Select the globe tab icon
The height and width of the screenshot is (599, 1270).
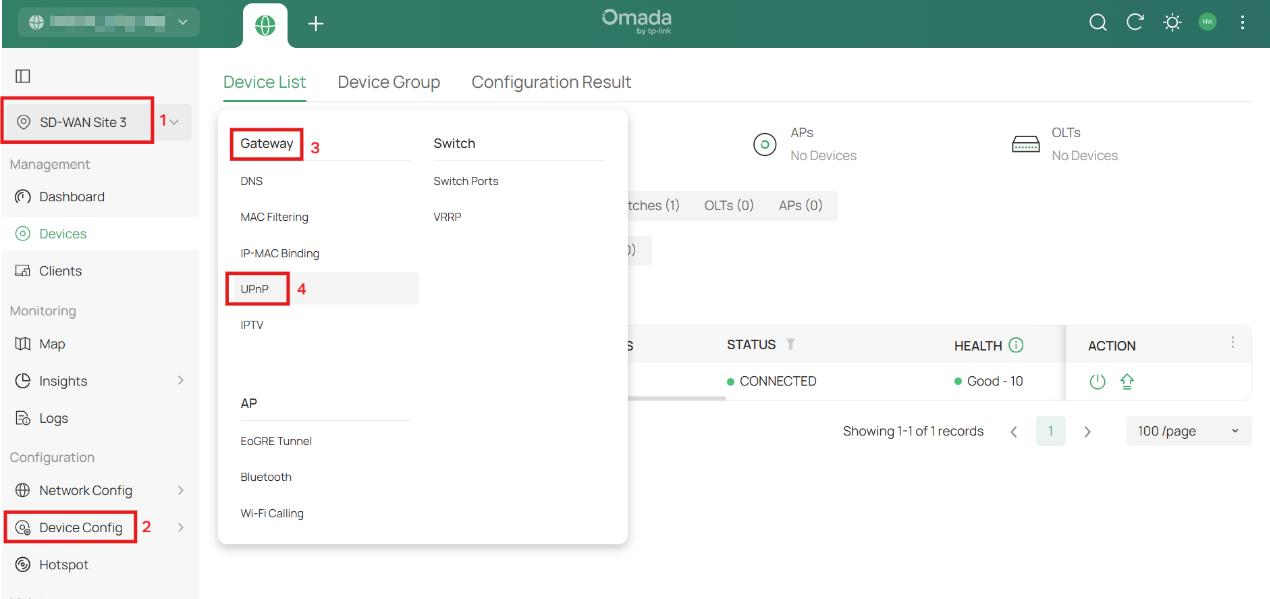265,26
